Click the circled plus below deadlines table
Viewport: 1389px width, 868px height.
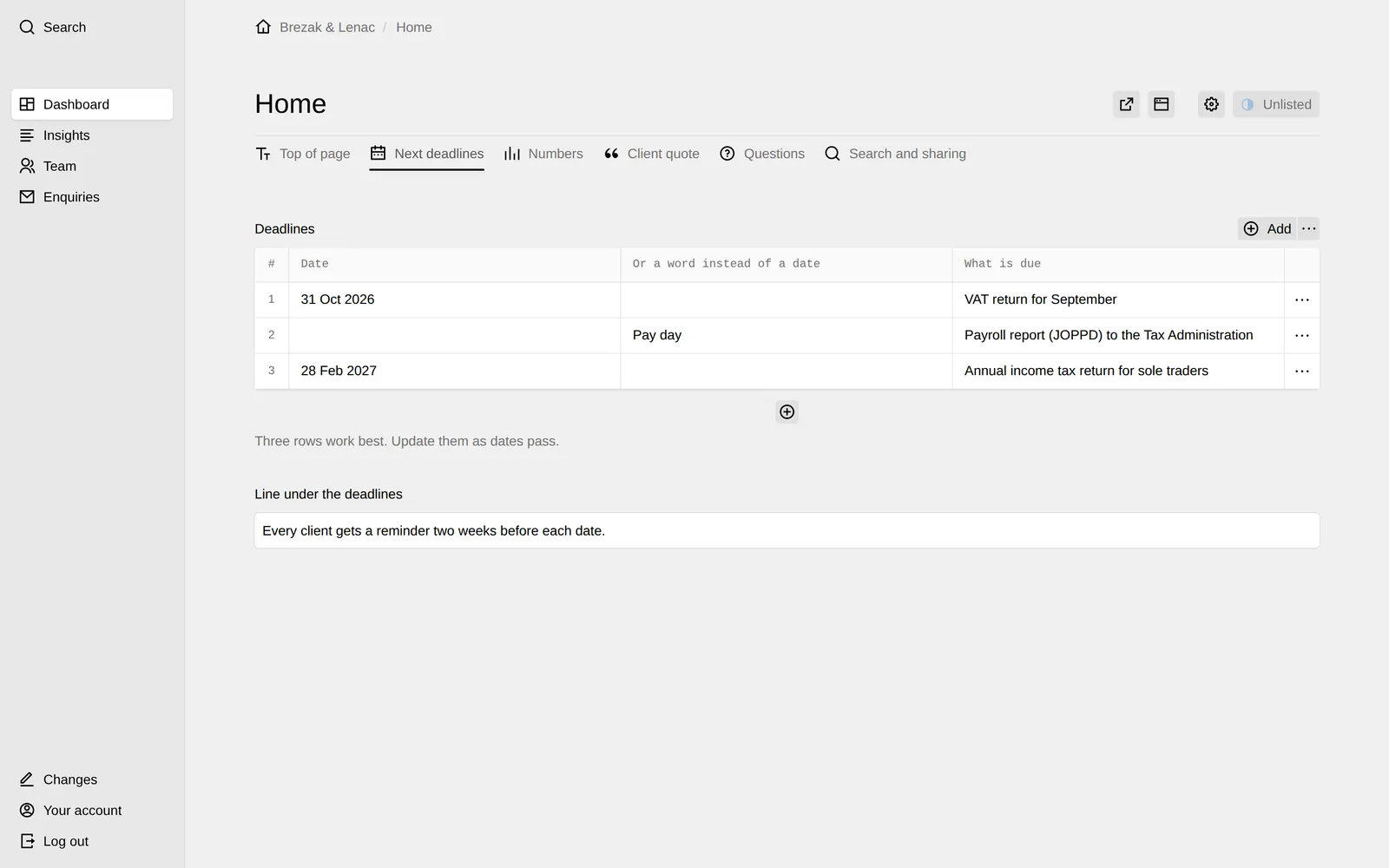[787, 412]
